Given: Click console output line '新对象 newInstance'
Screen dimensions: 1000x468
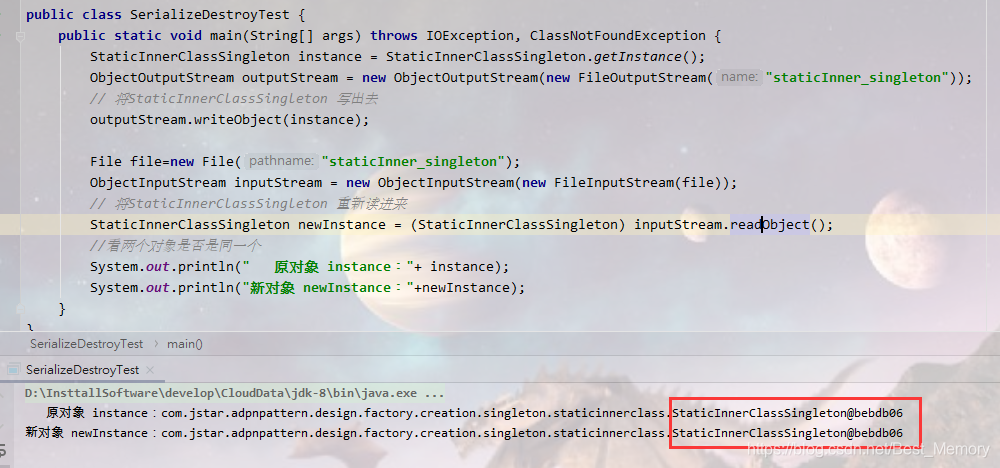Looking at the screenshot, I should click(464, 433).
